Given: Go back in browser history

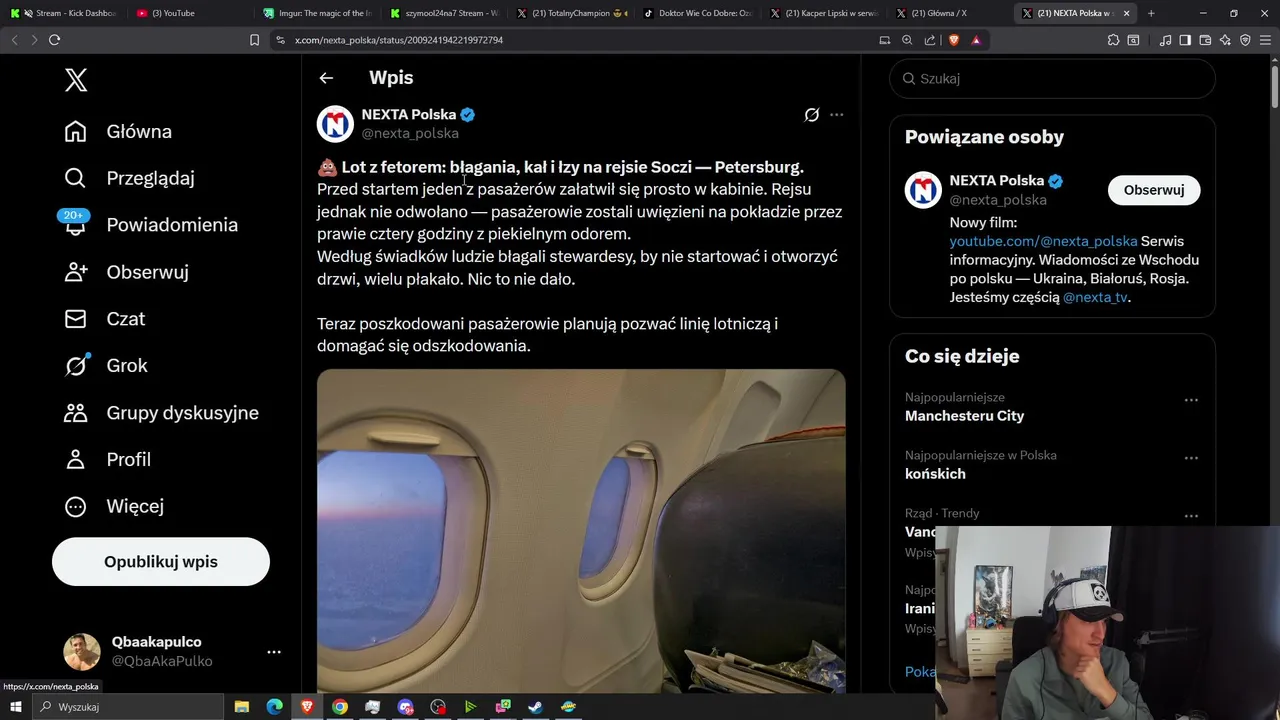Looking at the screenshot, I should click(x=14, y=40).
